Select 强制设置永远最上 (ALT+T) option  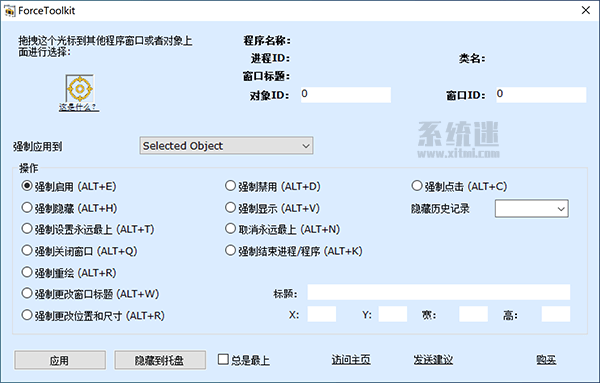pos(88,229)
